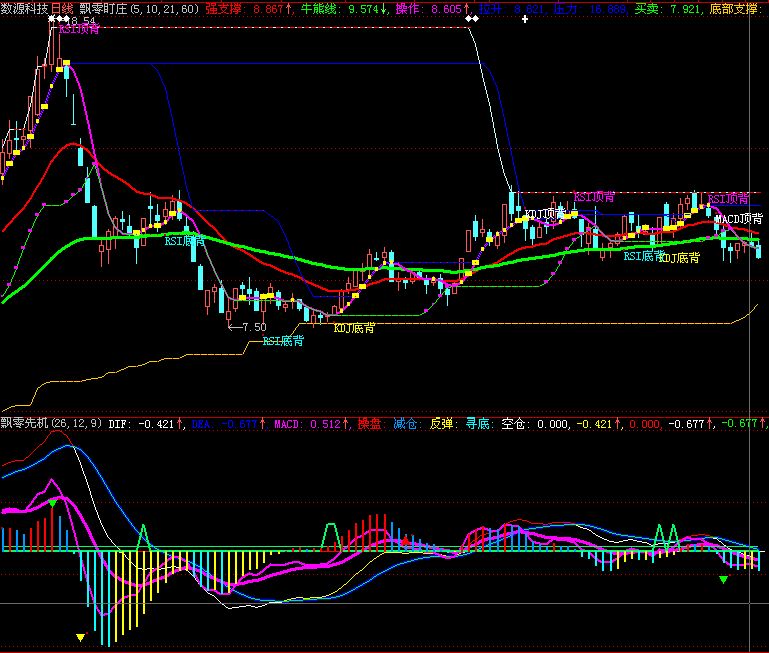Click the 空仓 value 0.000
This screenshot has height=653, width=769.
[x=553, y=423]
